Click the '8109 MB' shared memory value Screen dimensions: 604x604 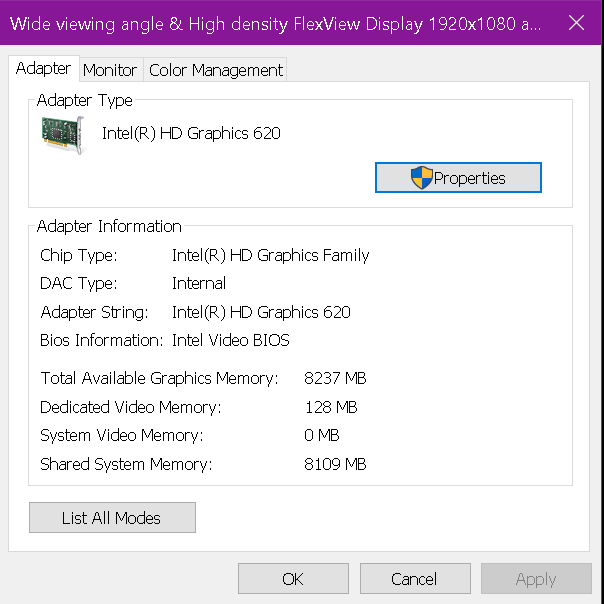[335, 464]
